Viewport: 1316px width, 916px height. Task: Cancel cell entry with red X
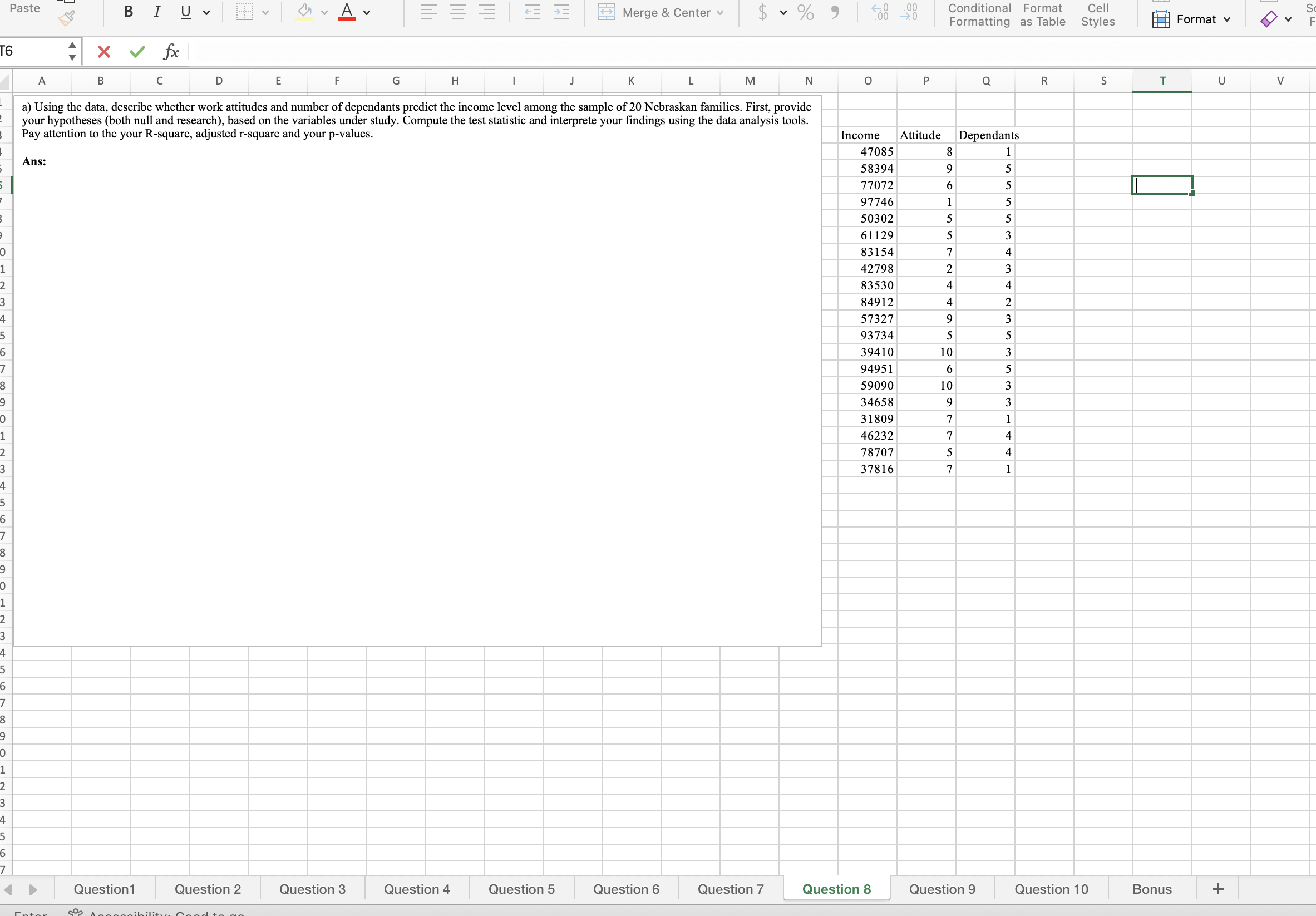(103, 52)
